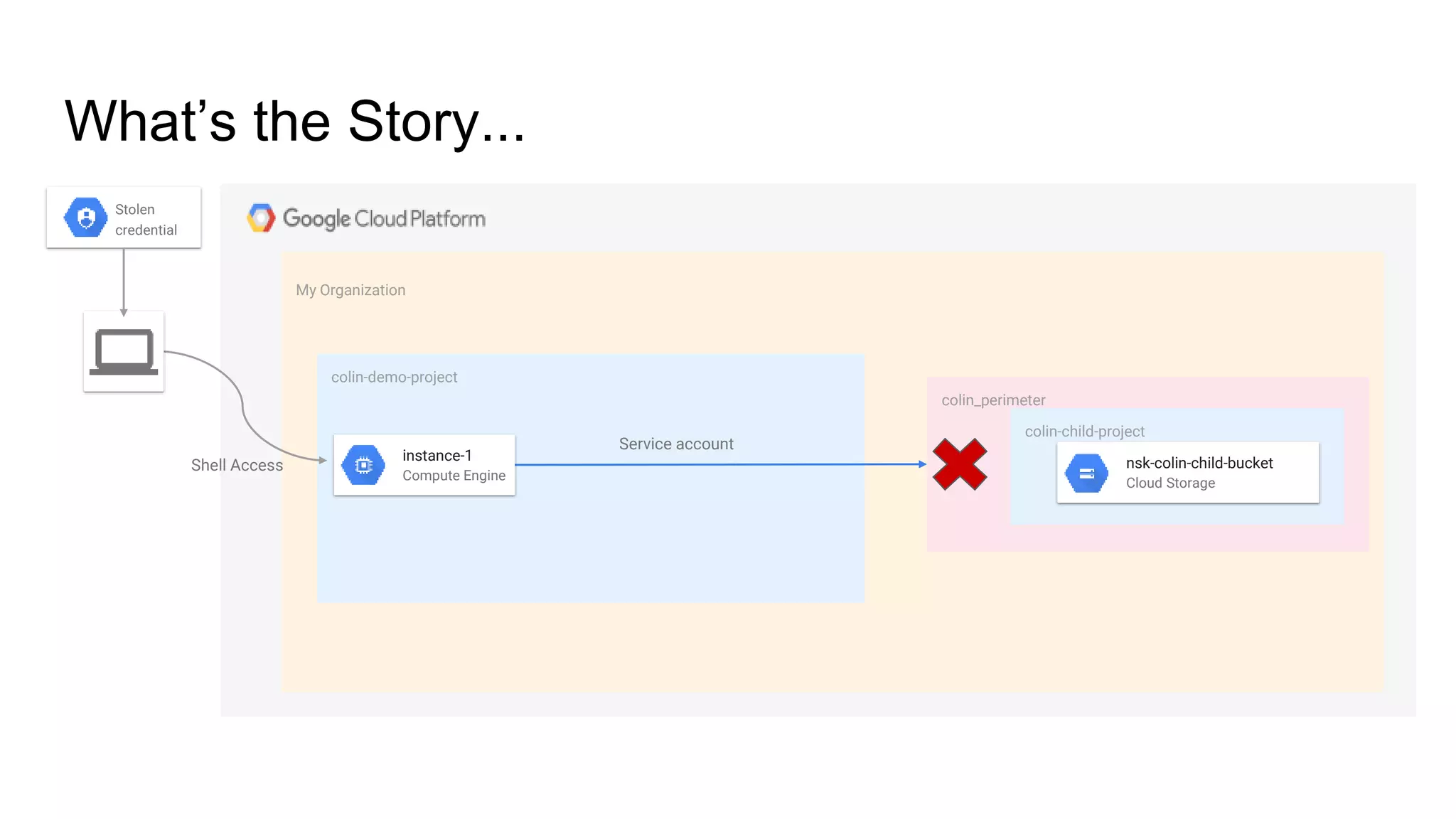
Task: Select the 'Cloud Storage' caption
Action: [x=1170, y=483]
